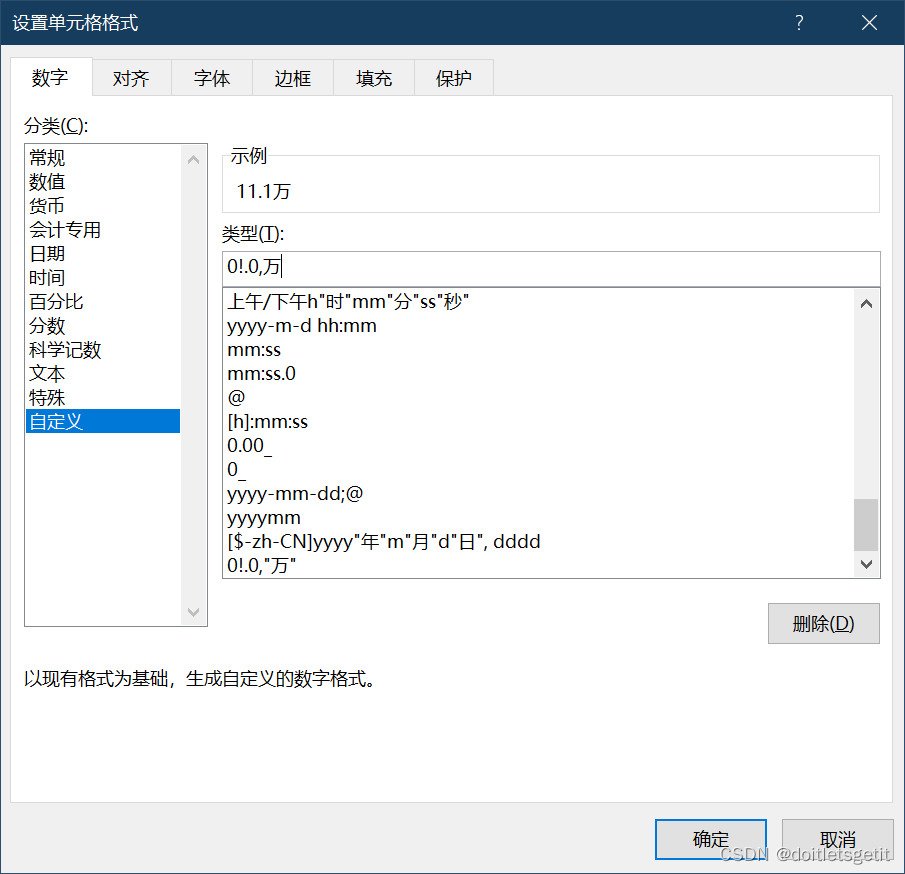Select the 边框 (Border) tab
Viewport: 905px width, 874px height.
point(292,77)
